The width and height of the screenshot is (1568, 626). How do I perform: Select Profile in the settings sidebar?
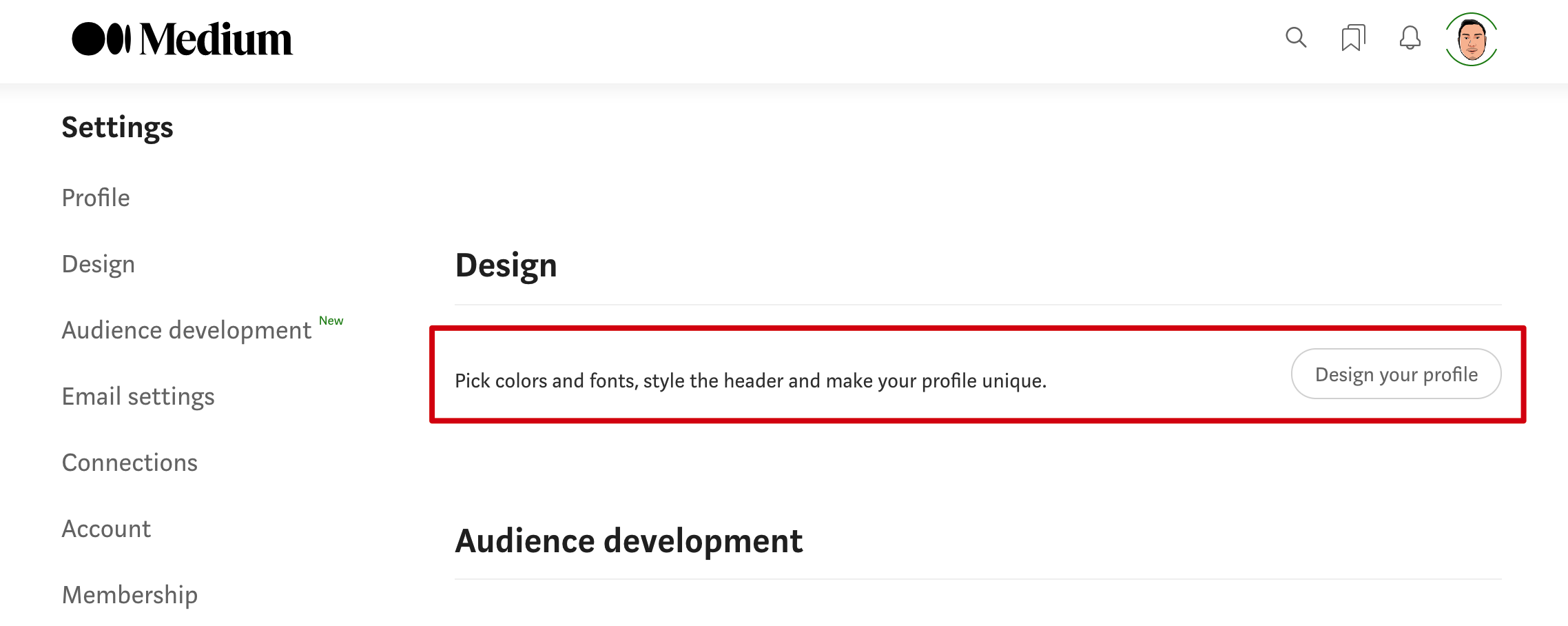tap(96, 198)
